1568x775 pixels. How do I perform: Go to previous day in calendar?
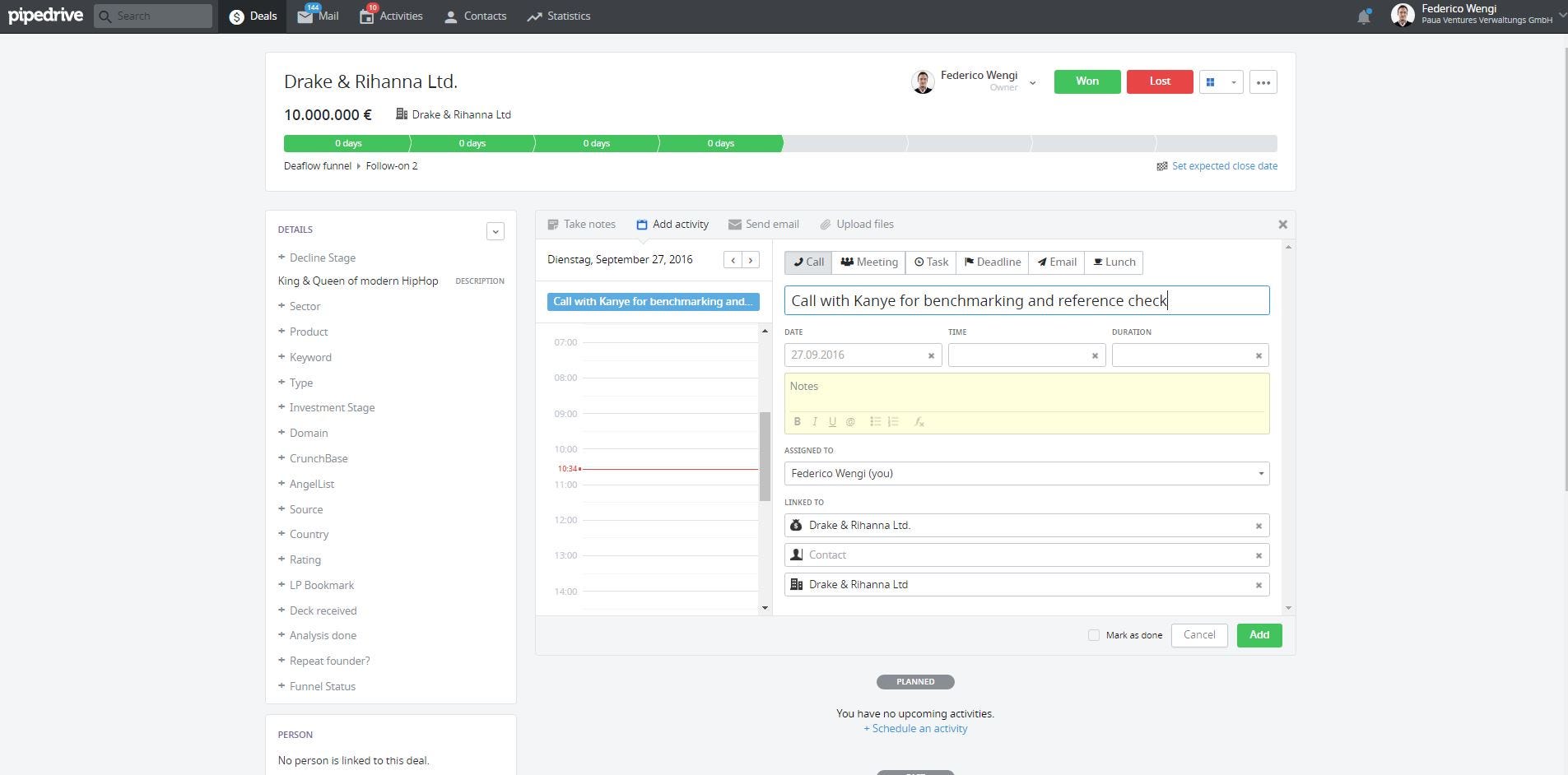click(x=733, y=260)
